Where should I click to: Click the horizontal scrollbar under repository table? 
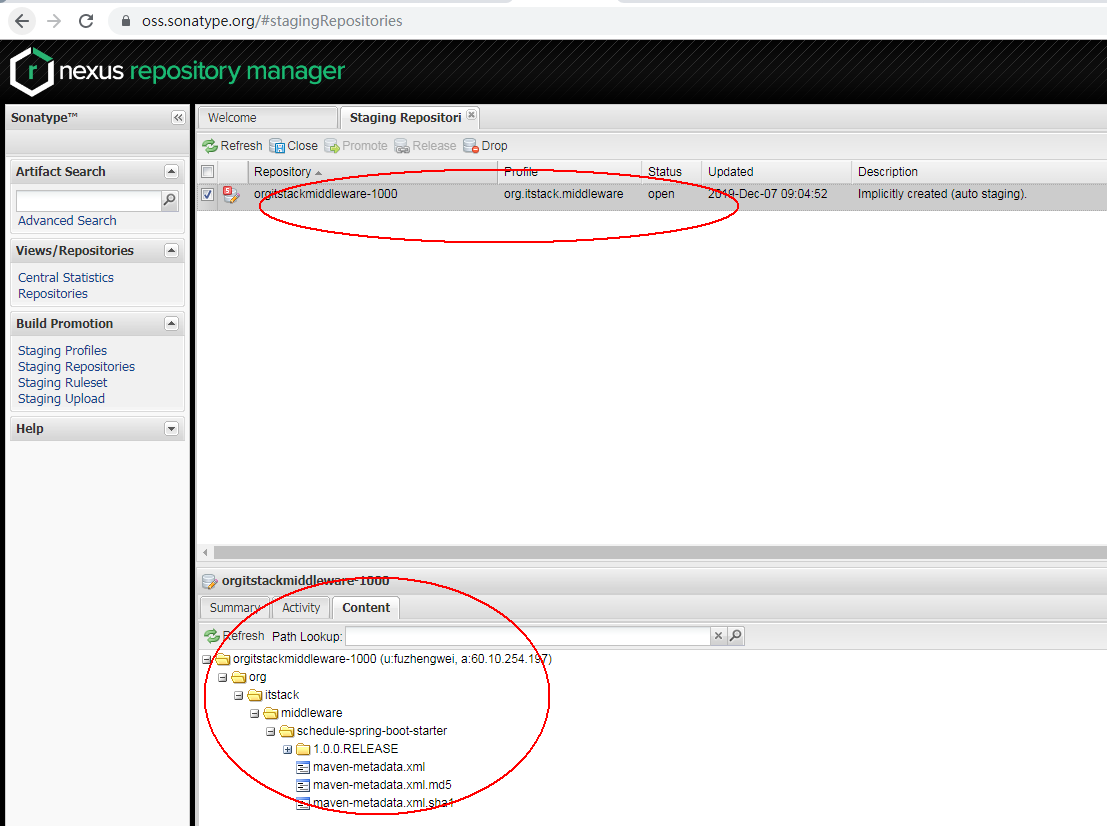click(x=660, y=553)
